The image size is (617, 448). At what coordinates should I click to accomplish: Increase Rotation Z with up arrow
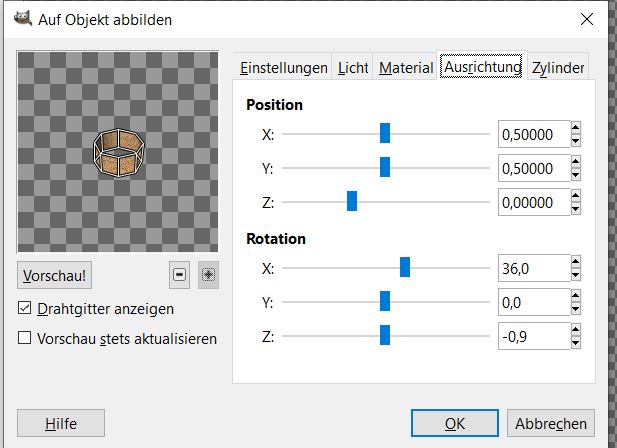(576, 330)
